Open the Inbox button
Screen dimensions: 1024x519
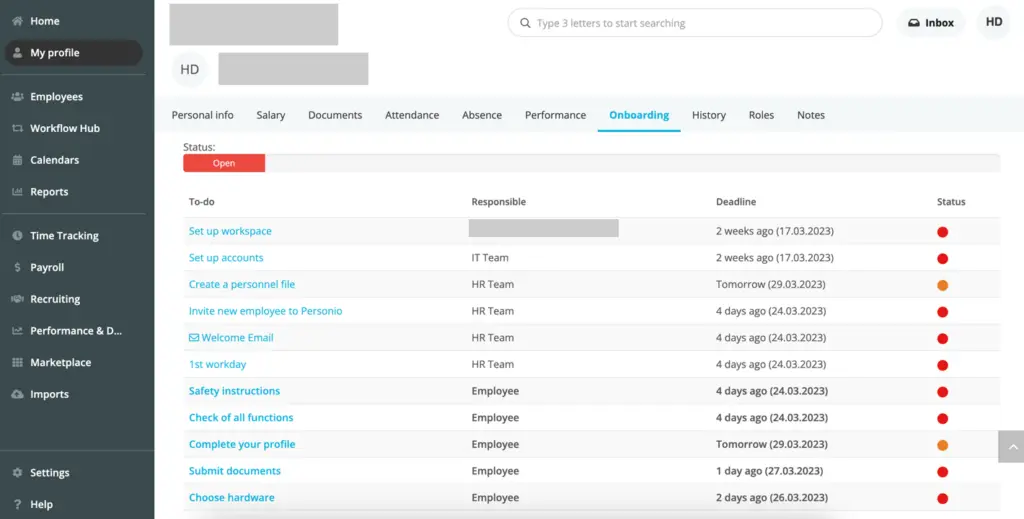point(930,23)
